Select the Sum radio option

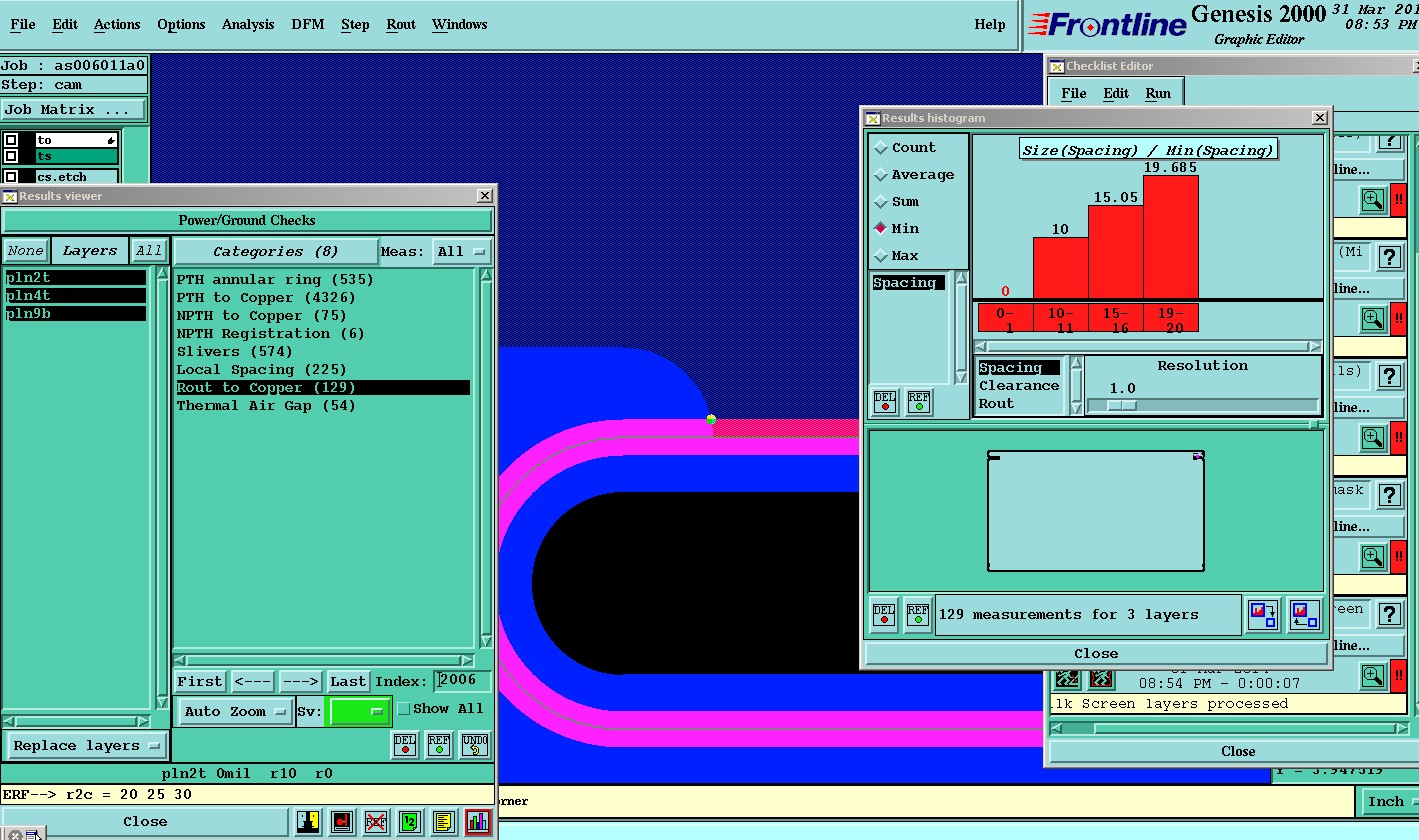click(896, 202)
